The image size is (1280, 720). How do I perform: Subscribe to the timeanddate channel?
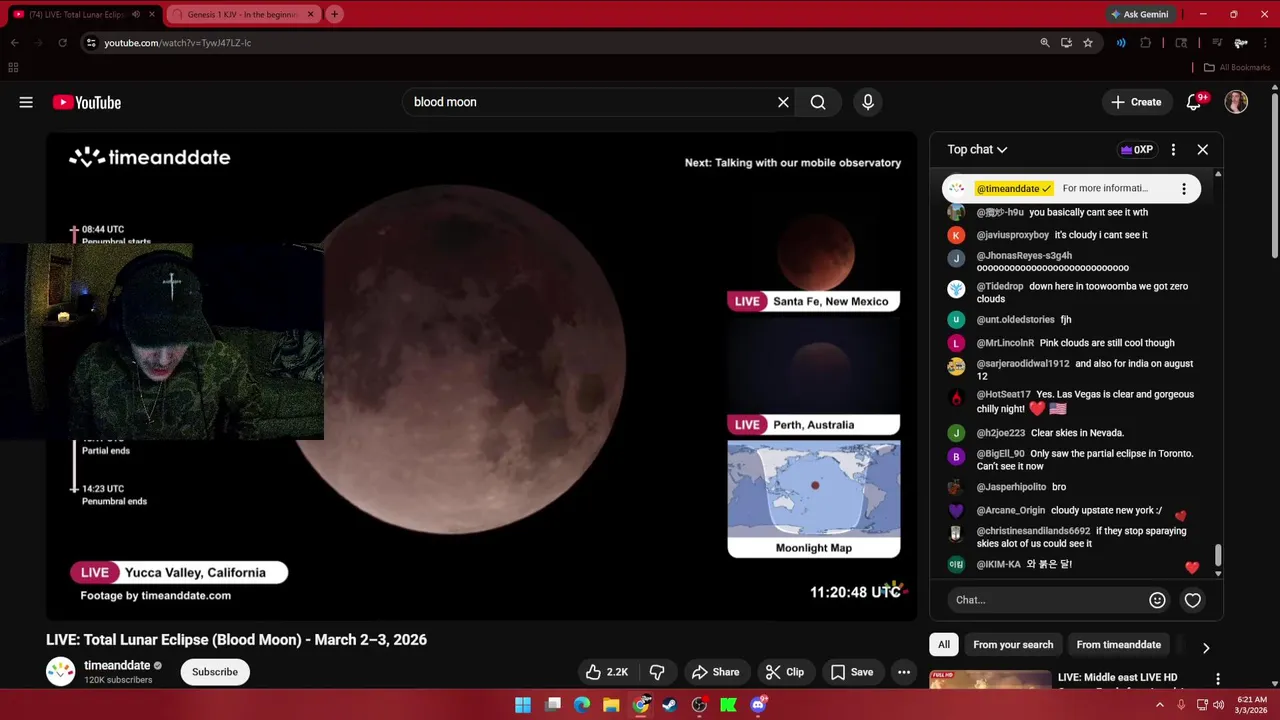(215, 672)
